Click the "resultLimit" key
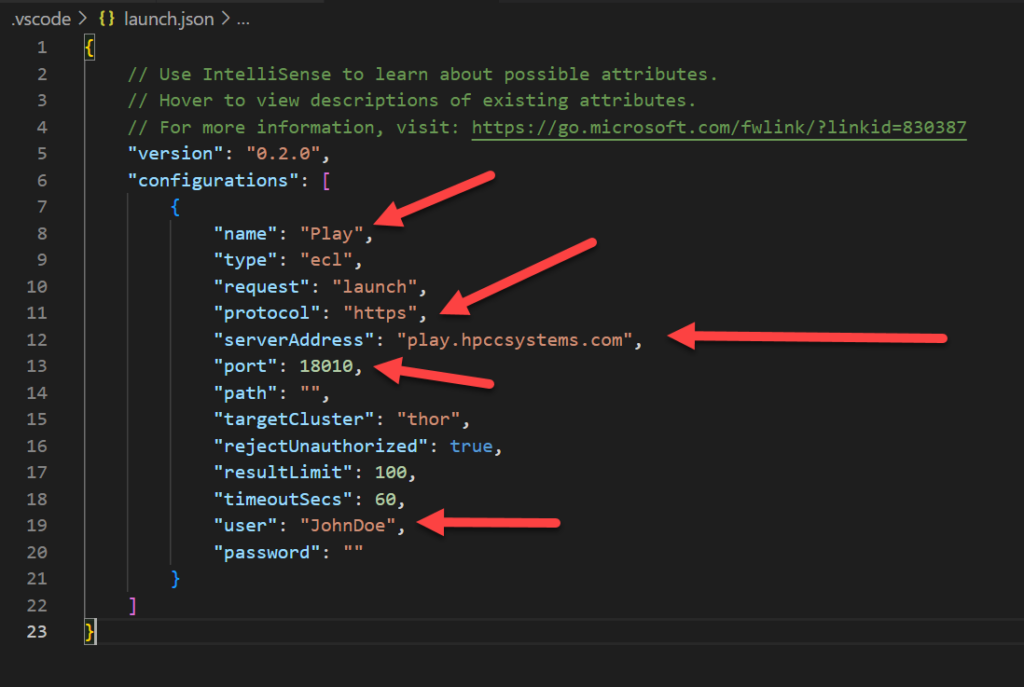 [283, 472]
